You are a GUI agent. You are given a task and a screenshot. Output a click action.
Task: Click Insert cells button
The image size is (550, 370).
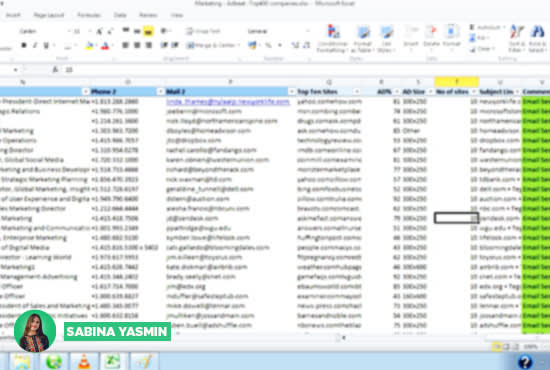point(411,38)
